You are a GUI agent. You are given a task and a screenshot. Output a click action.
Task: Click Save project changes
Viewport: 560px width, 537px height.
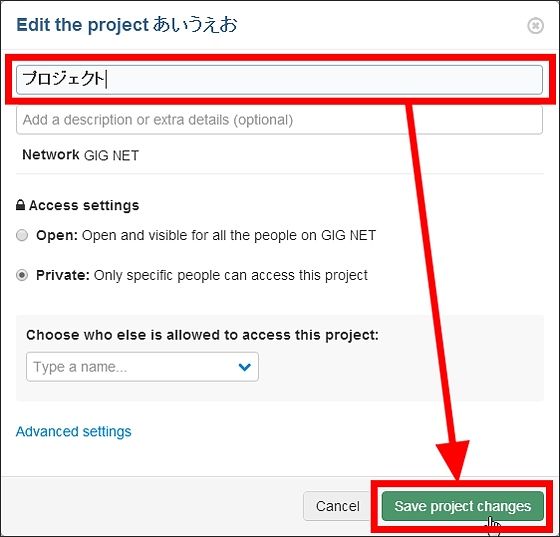pyautogui.click(x=462, y=506)
